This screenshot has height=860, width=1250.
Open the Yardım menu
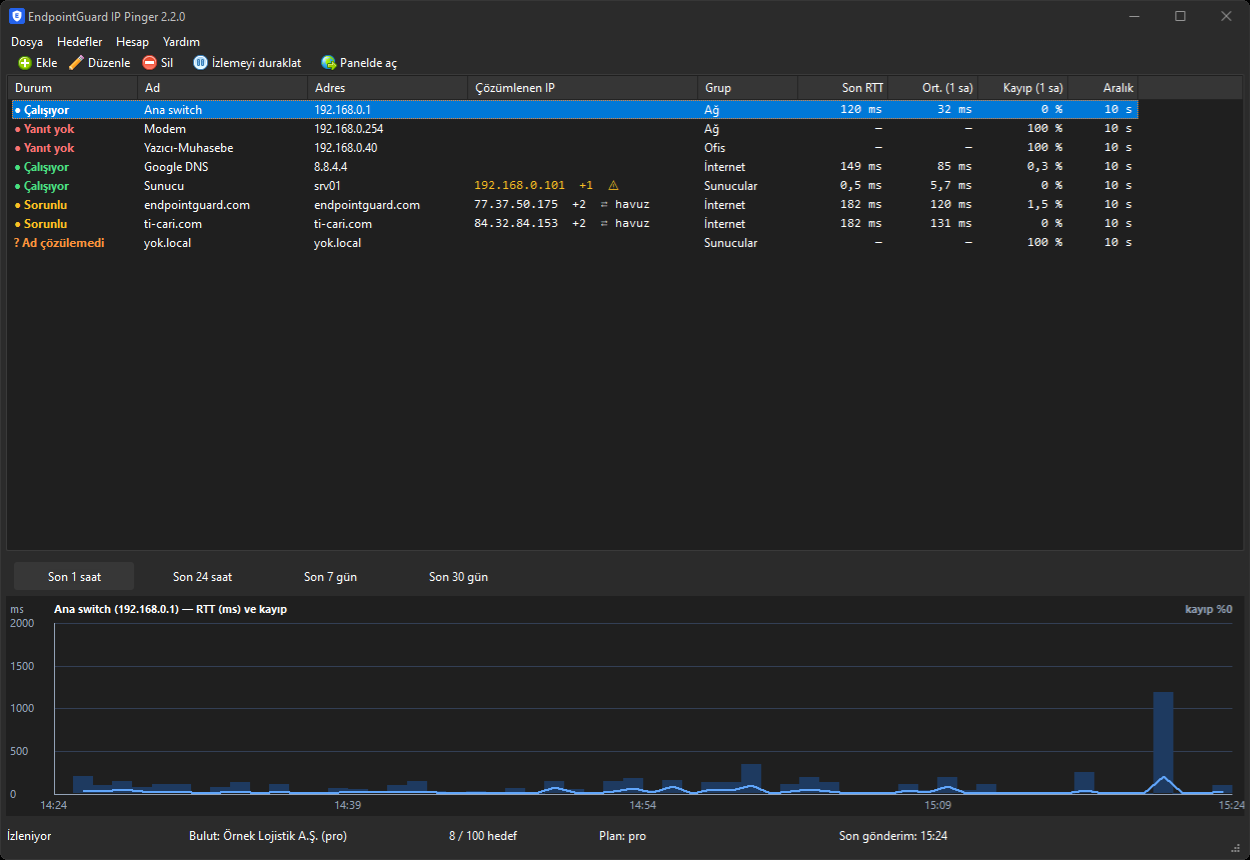181,42
